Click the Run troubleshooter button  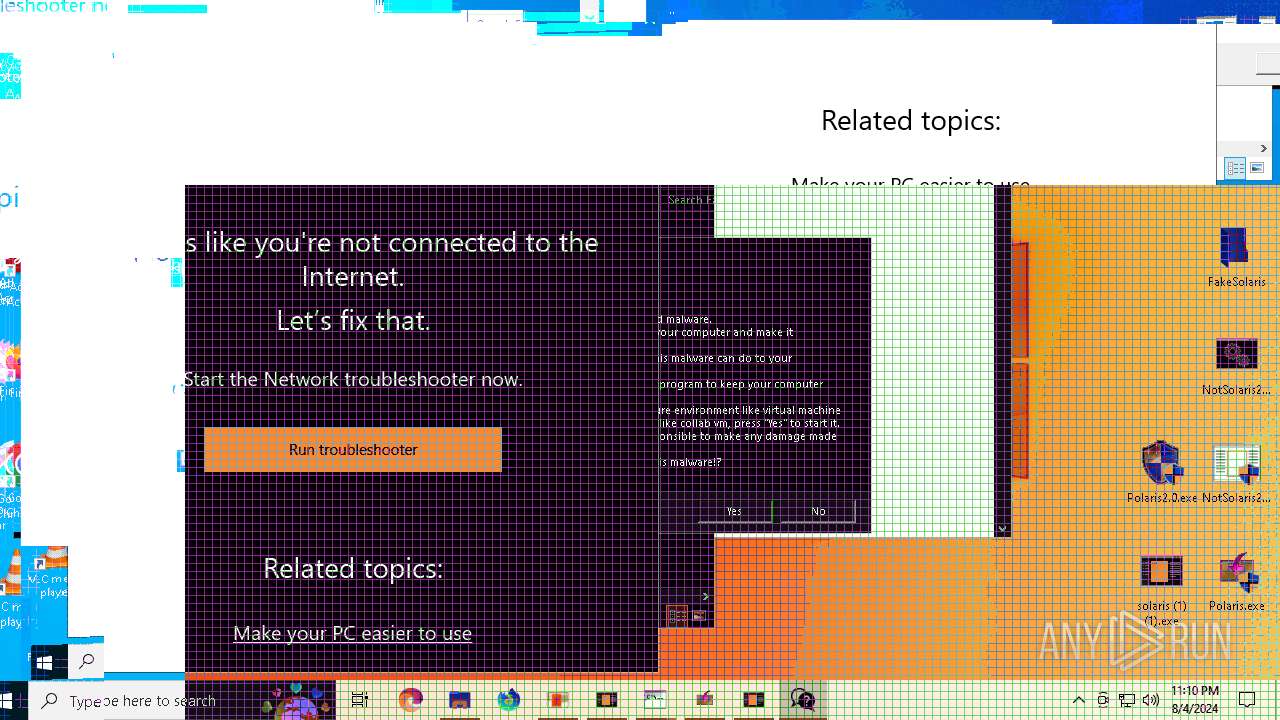coord(353,450)
